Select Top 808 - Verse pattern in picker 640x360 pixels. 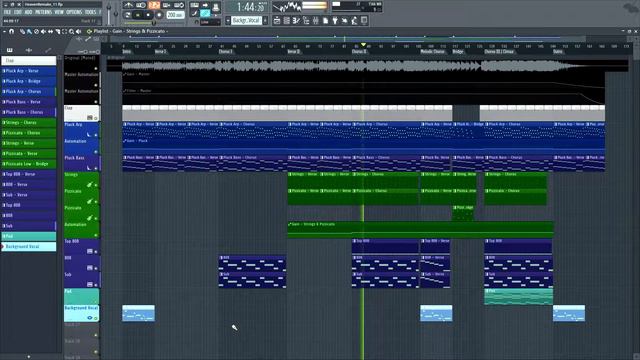point(29,174)
